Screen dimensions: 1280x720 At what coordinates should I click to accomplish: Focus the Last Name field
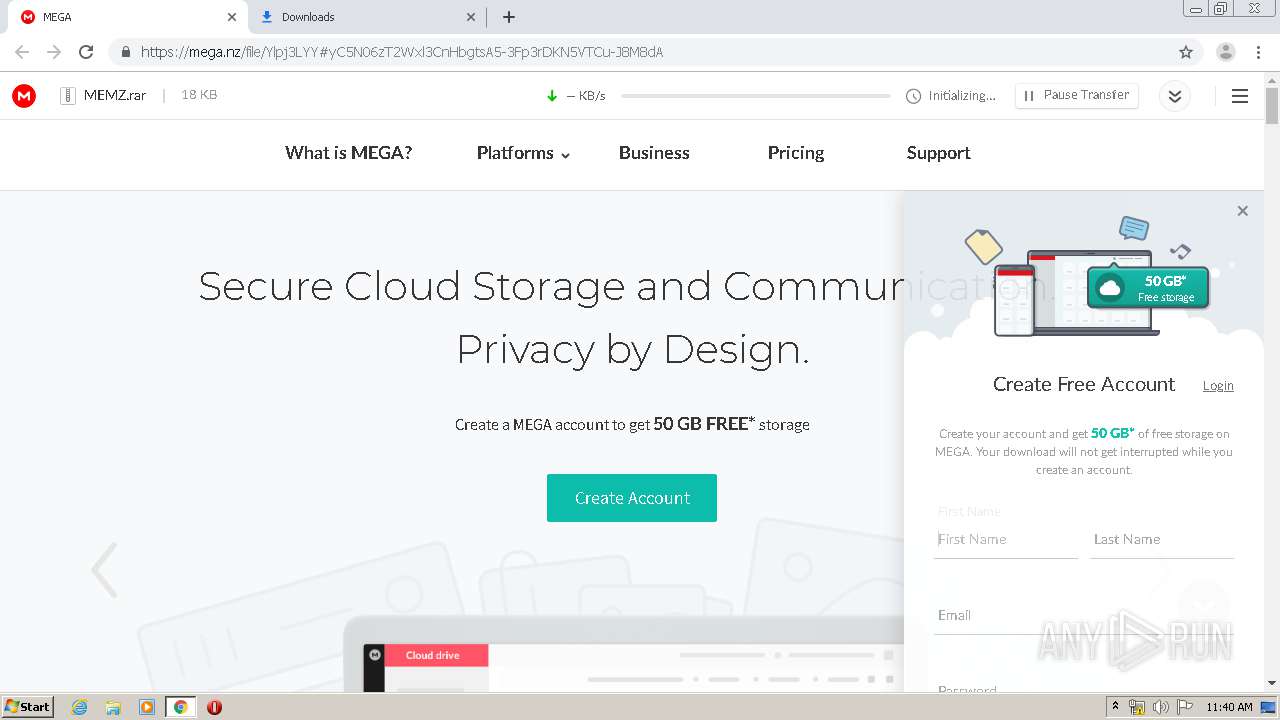click(x=1162, y=539)
